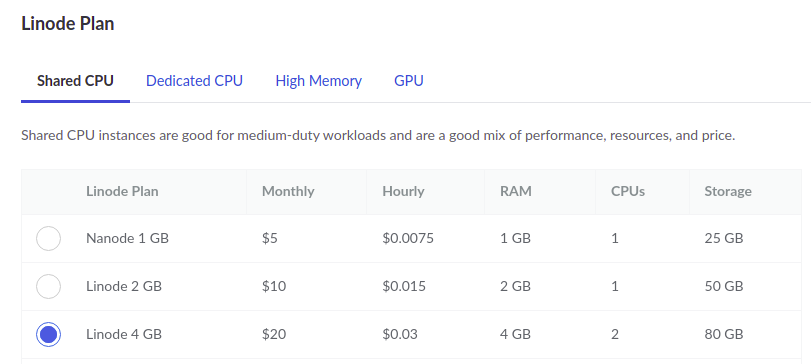Click the $0.0075 hourly price
The image size is (811, 364).
[x=408, y=238]
